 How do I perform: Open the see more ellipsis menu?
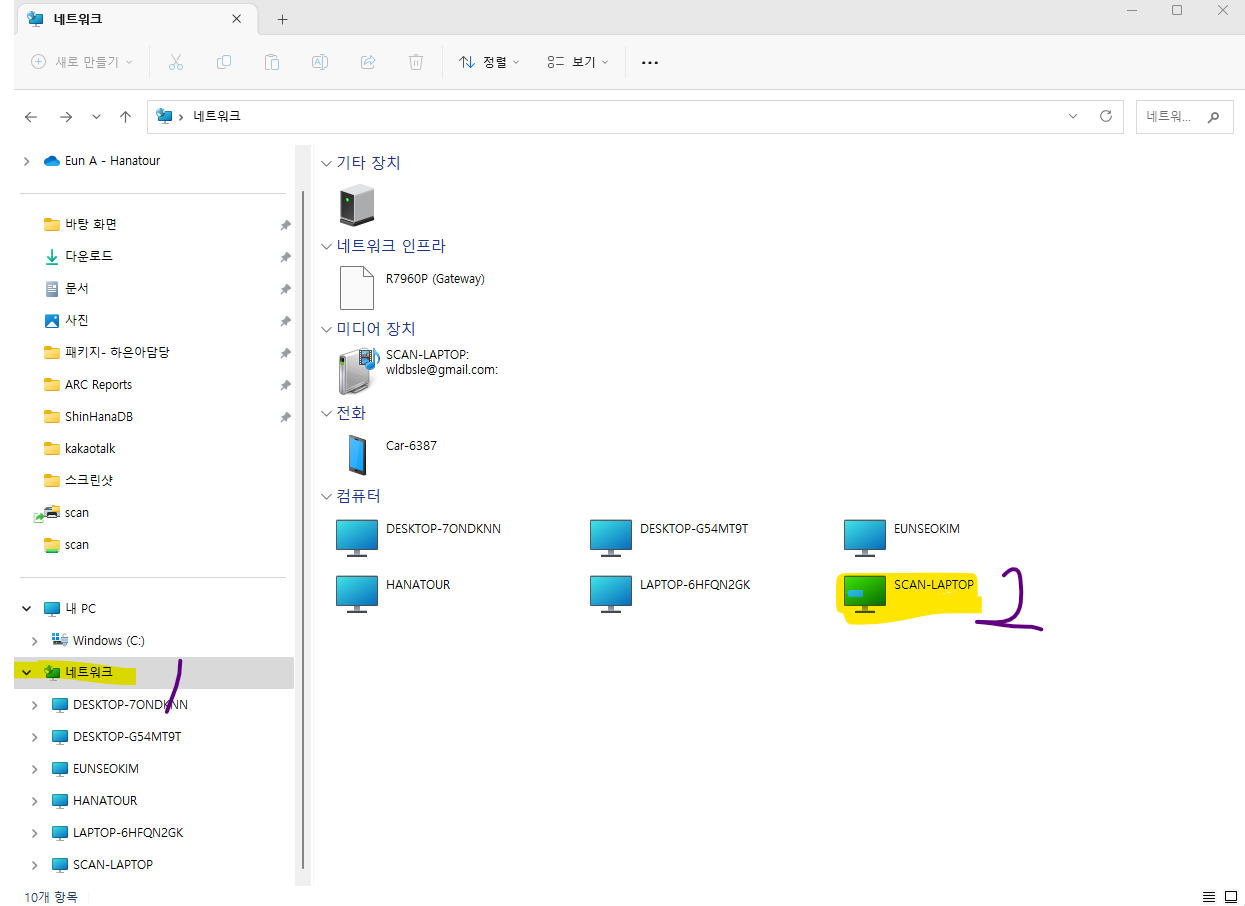pos(650,62)
